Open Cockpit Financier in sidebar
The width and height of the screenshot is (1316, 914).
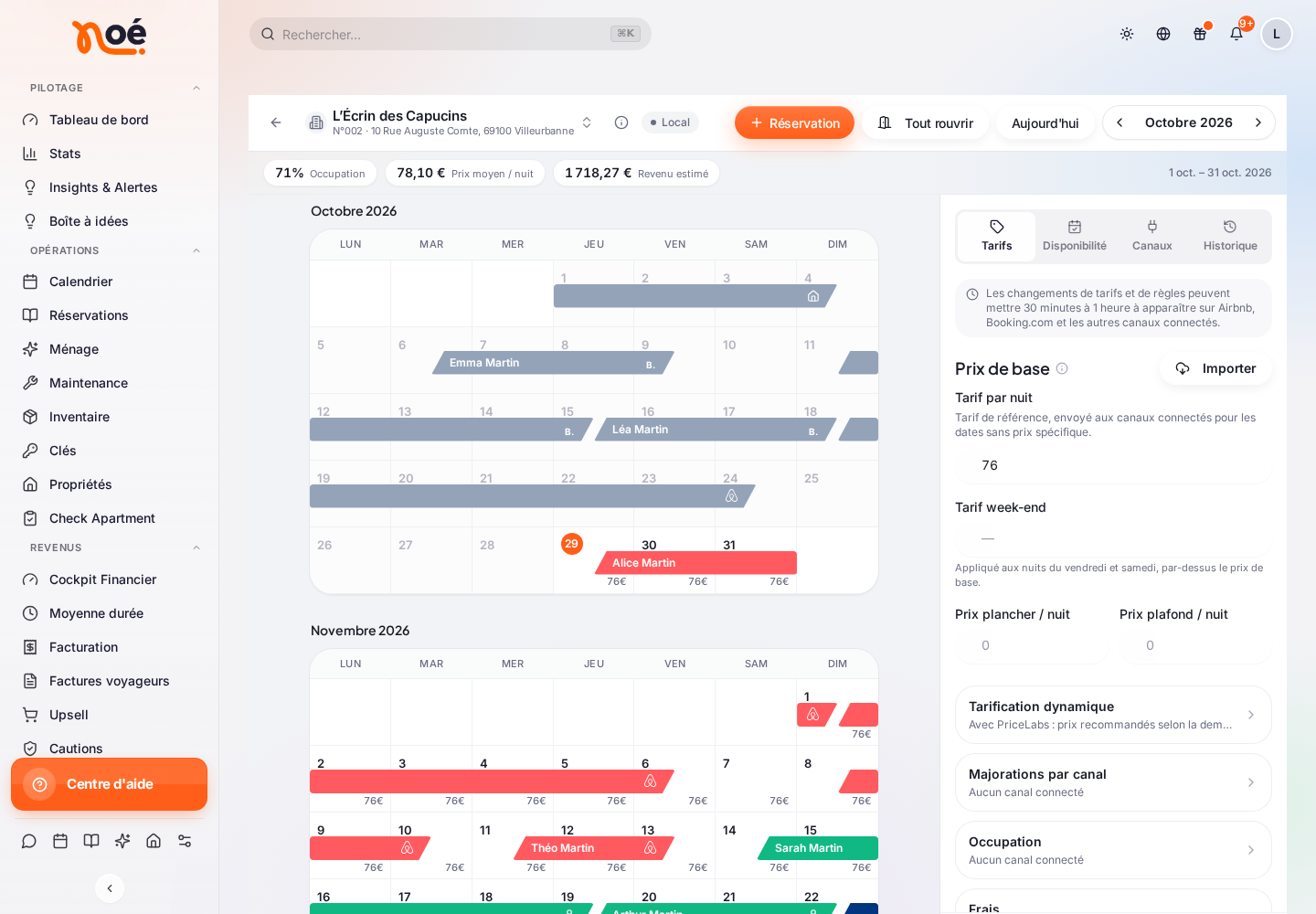tap(110, 579)
